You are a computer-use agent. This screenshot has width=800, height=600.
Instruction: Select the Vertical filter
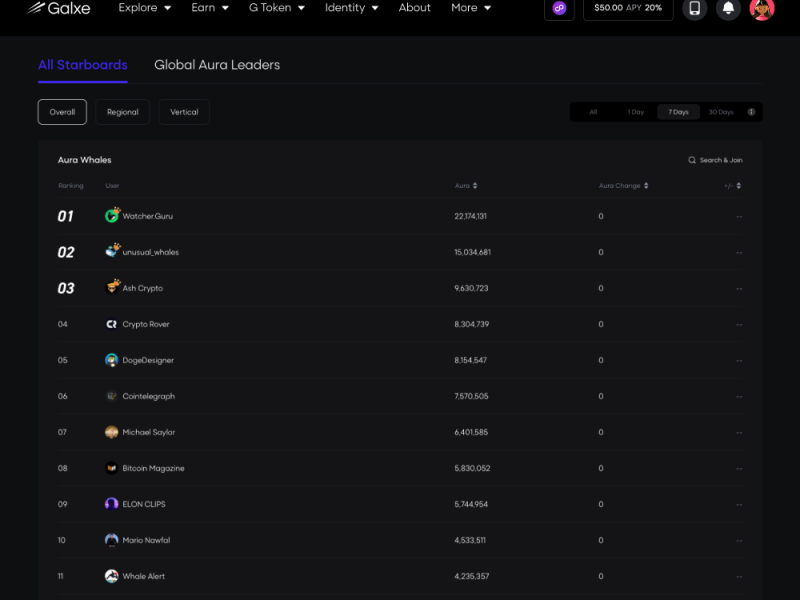pyautogui.click(x=184, y=112)
